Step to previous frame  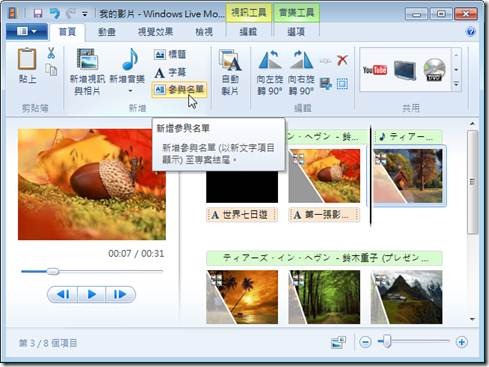pyautogui.click(x=63, y=294)
